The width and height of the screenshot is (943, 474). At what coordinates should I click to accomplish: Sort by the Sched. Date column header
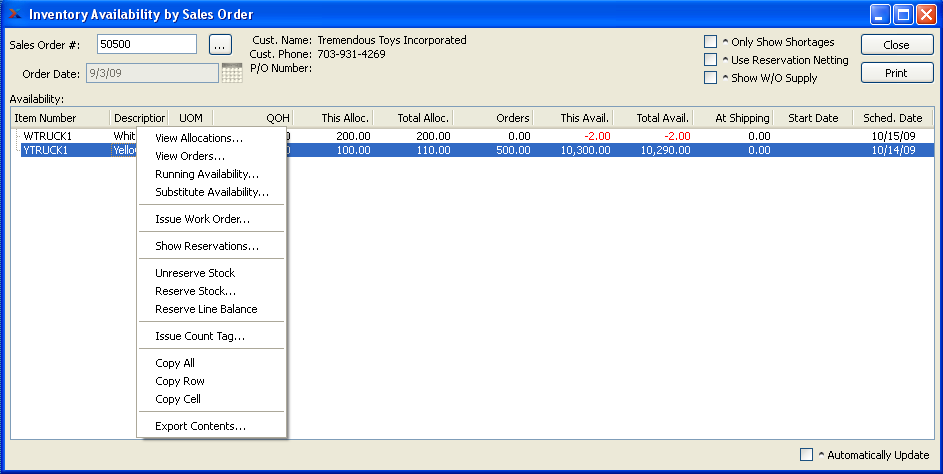[x=892, y=118]
